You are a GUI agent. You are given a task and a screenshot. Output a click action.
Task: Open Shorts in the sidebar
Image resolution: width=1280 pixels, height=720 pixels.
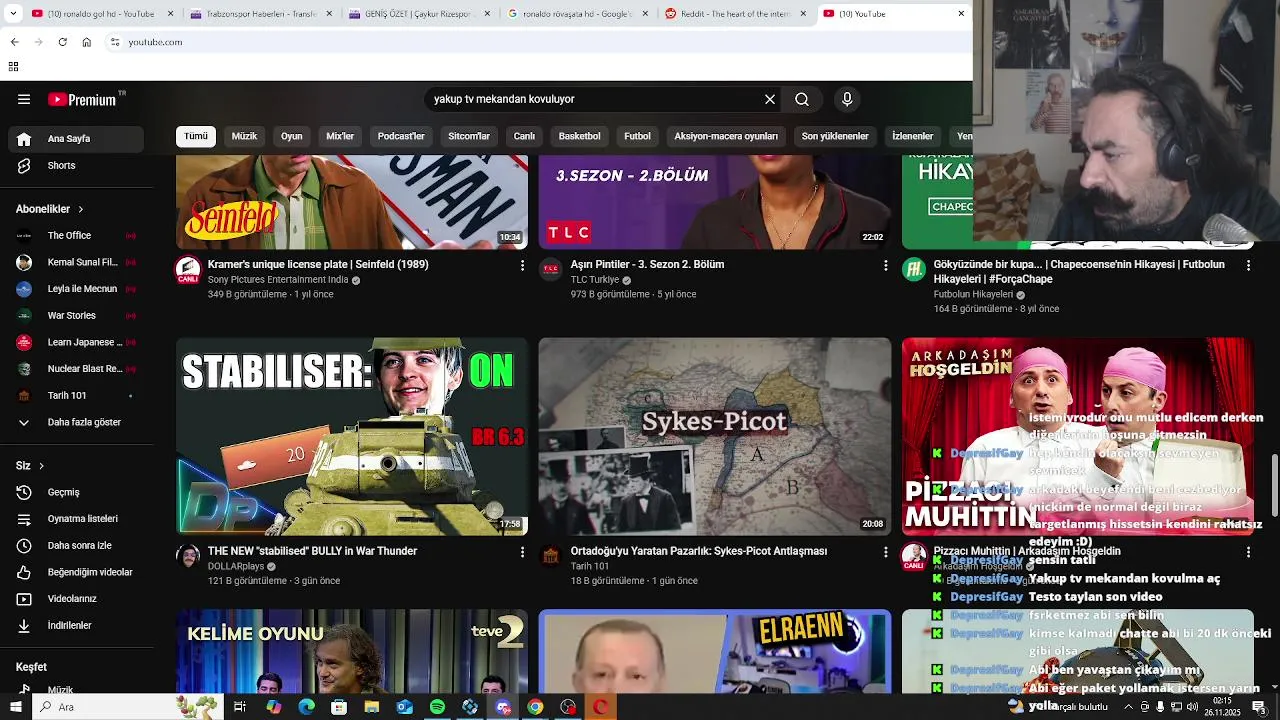[76, 166]
